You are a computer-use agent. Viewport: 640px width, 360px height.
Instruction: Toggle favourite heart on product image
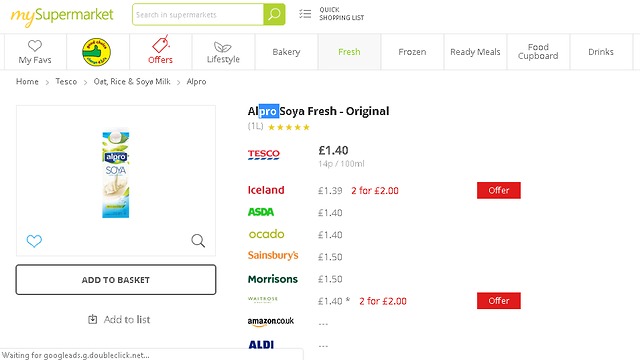34,241
